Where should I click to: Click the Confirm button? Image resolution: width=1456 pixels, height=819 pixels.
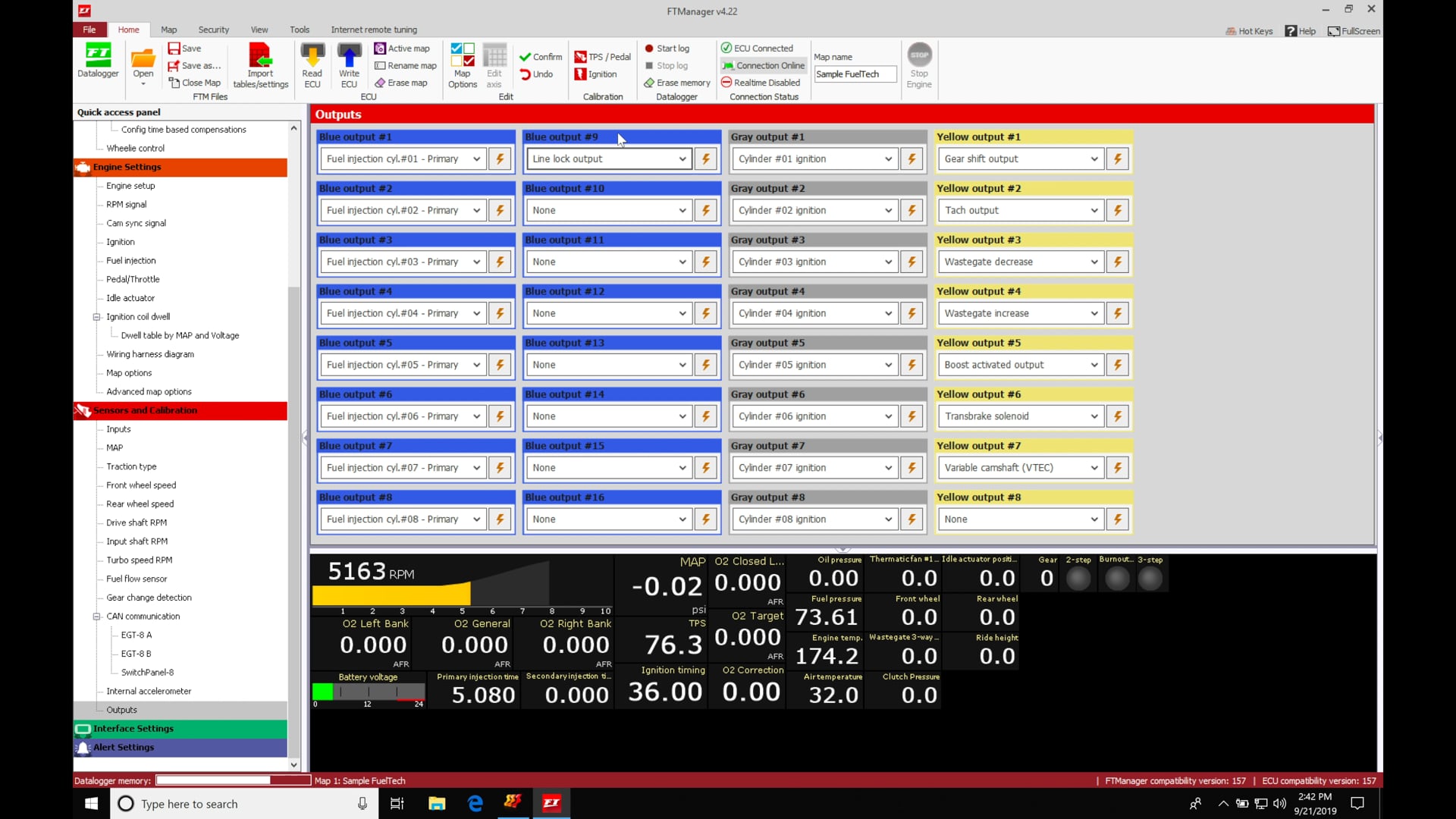(540, 57)
